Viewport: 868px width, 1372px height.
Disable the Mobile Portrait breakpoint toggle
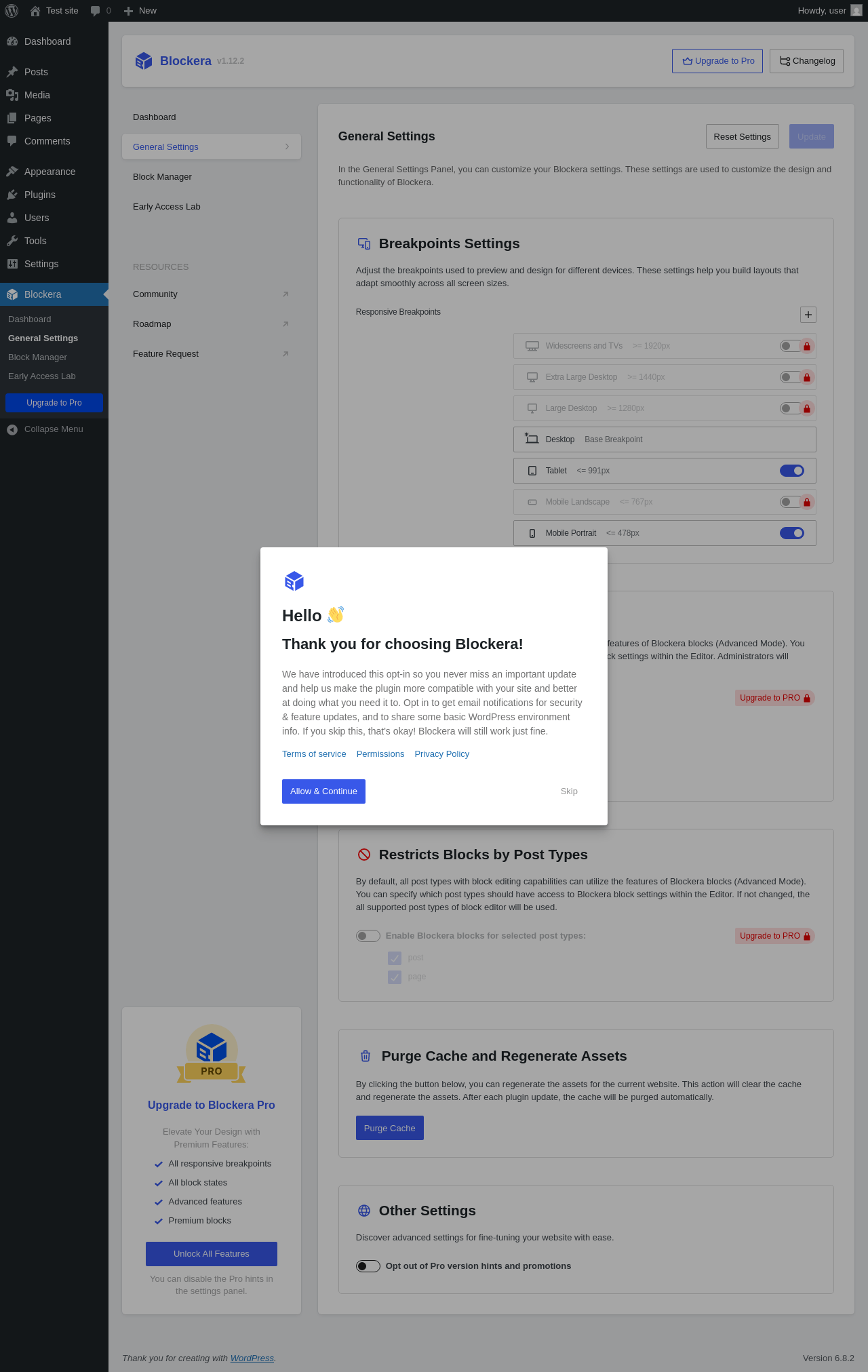pyautogui.click(x=792, y=533)
